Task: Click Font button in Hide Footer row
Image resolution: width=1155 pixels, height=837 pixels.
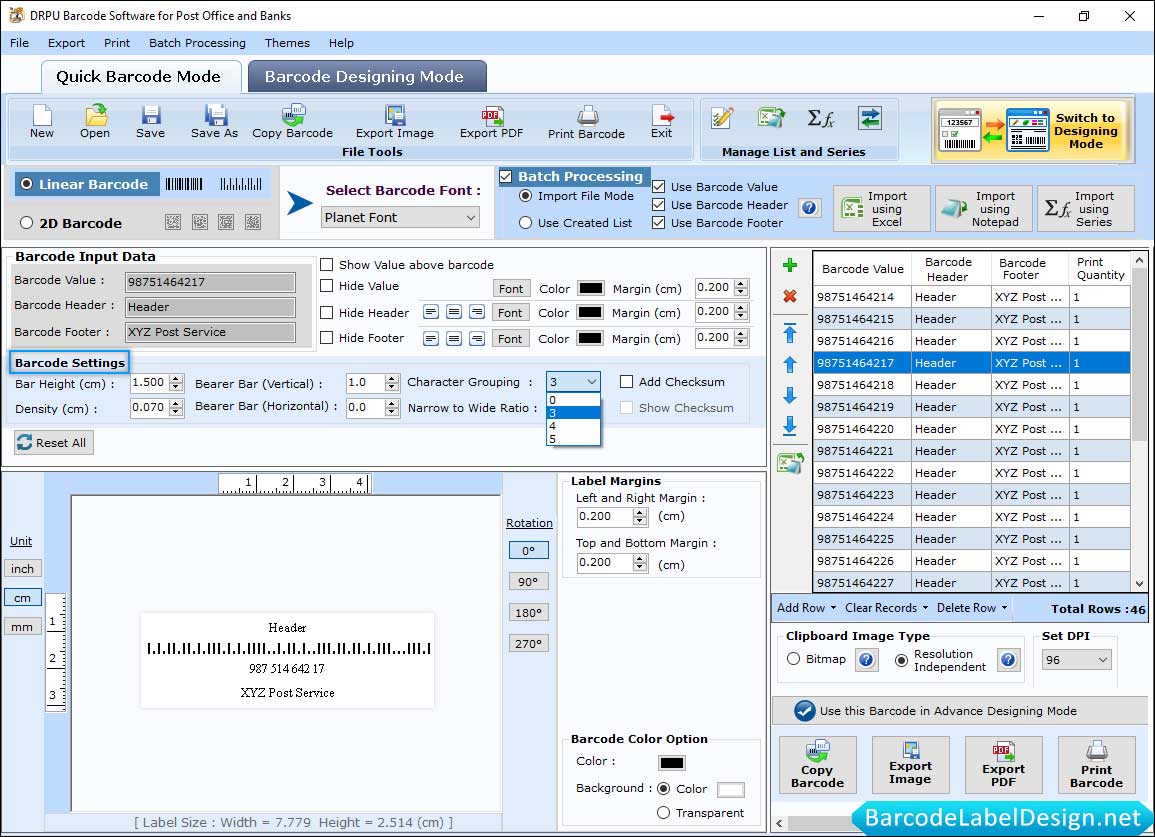Action: [x=510, y=339]
